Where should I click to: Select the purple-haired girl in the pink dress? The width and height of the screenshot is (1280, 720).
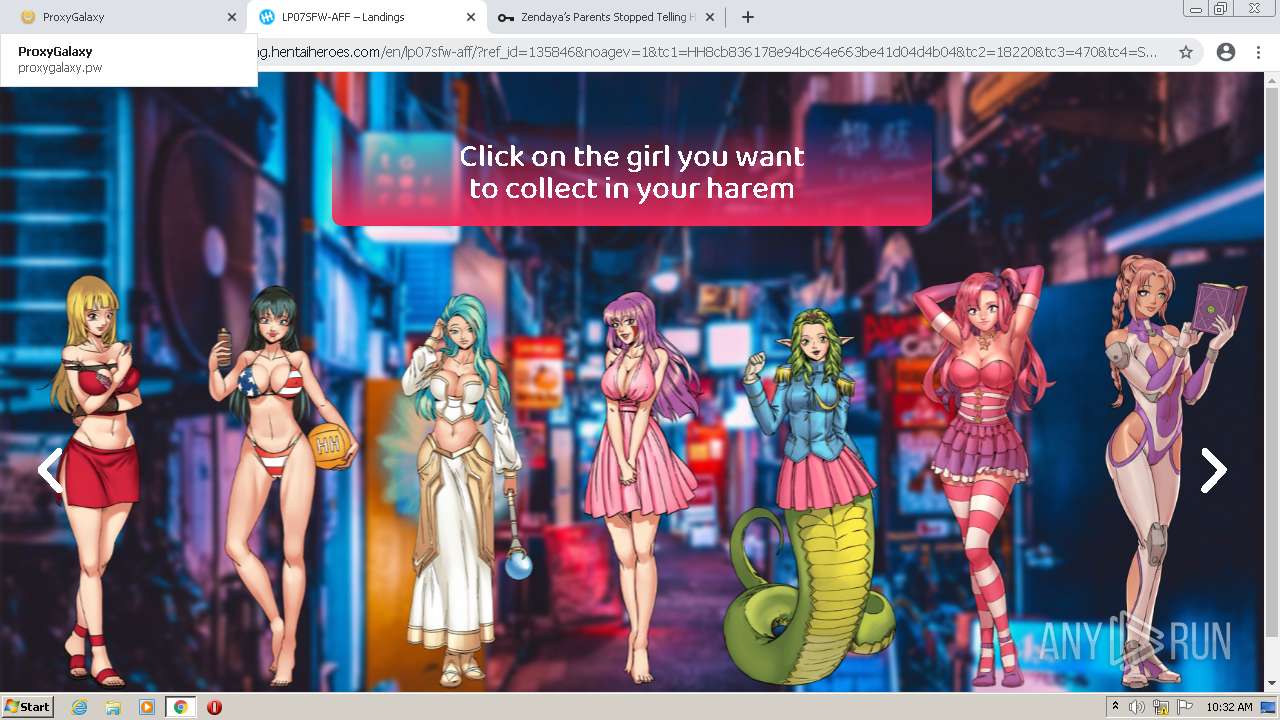click(x=640, y=487)
